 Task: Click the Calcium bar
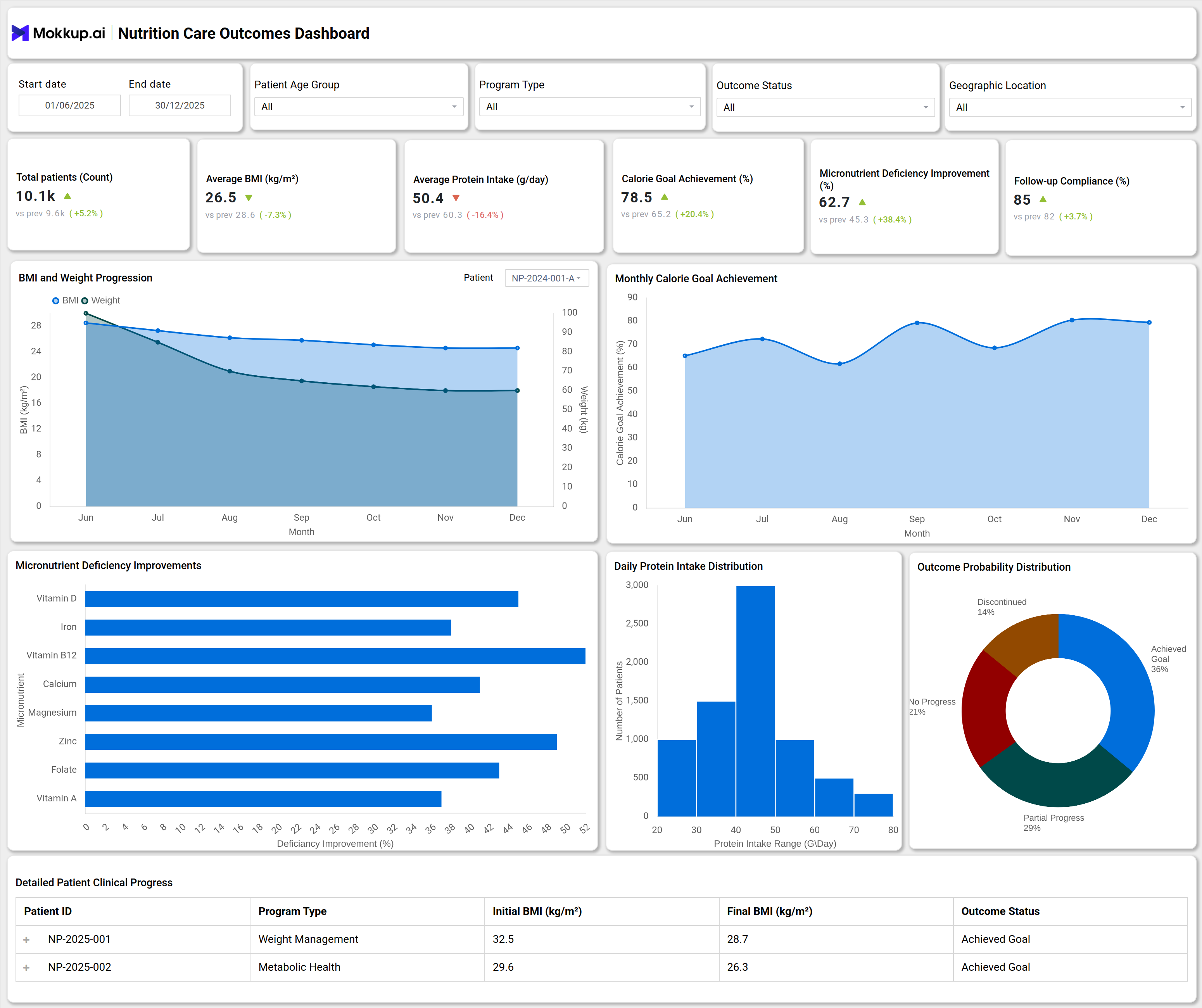[x=282, y=685]
